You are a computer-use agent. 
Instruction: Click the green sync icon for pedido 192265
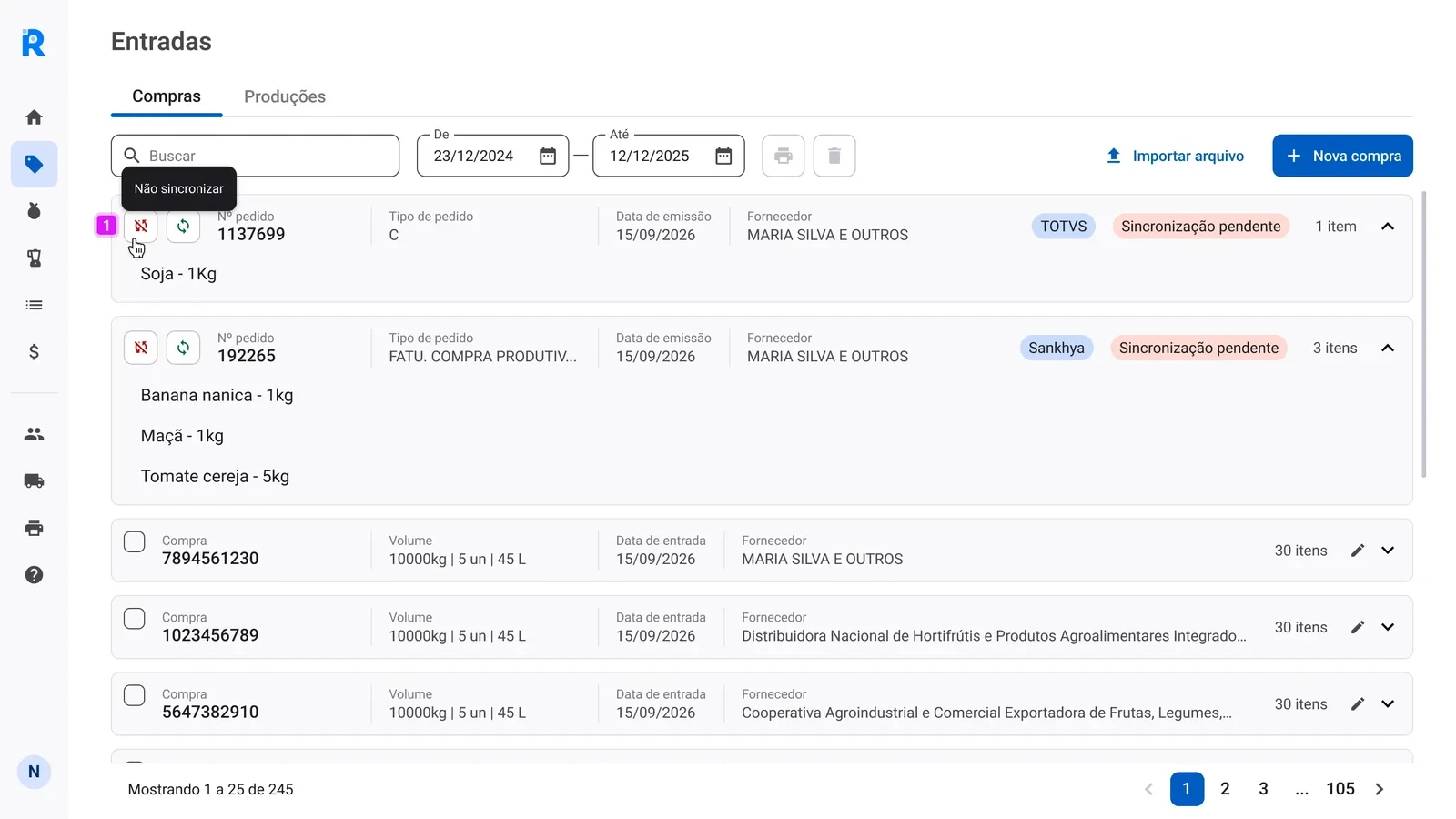point(183,348)
